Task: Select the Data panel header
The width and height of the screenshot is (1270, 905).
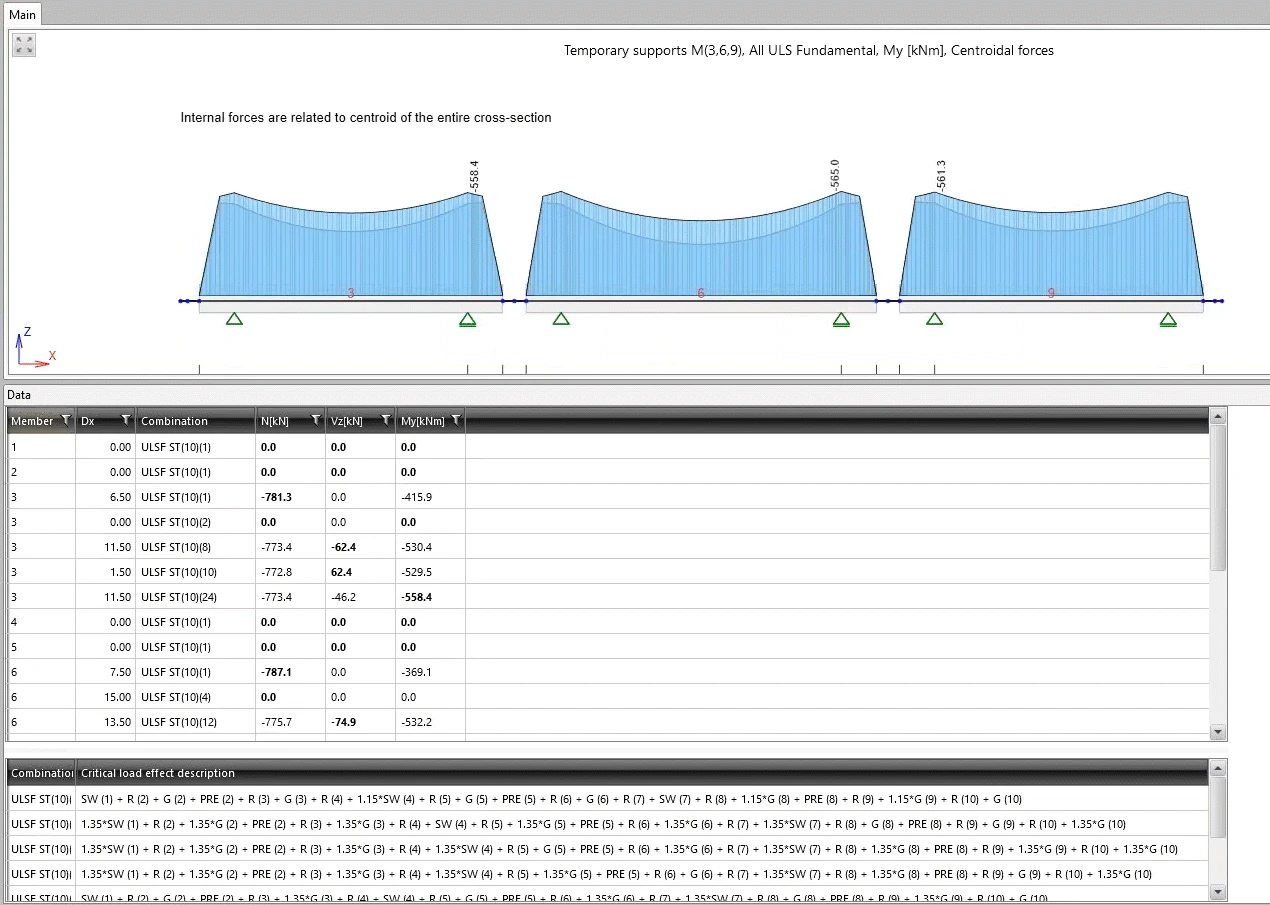Action: coord(18,395)
